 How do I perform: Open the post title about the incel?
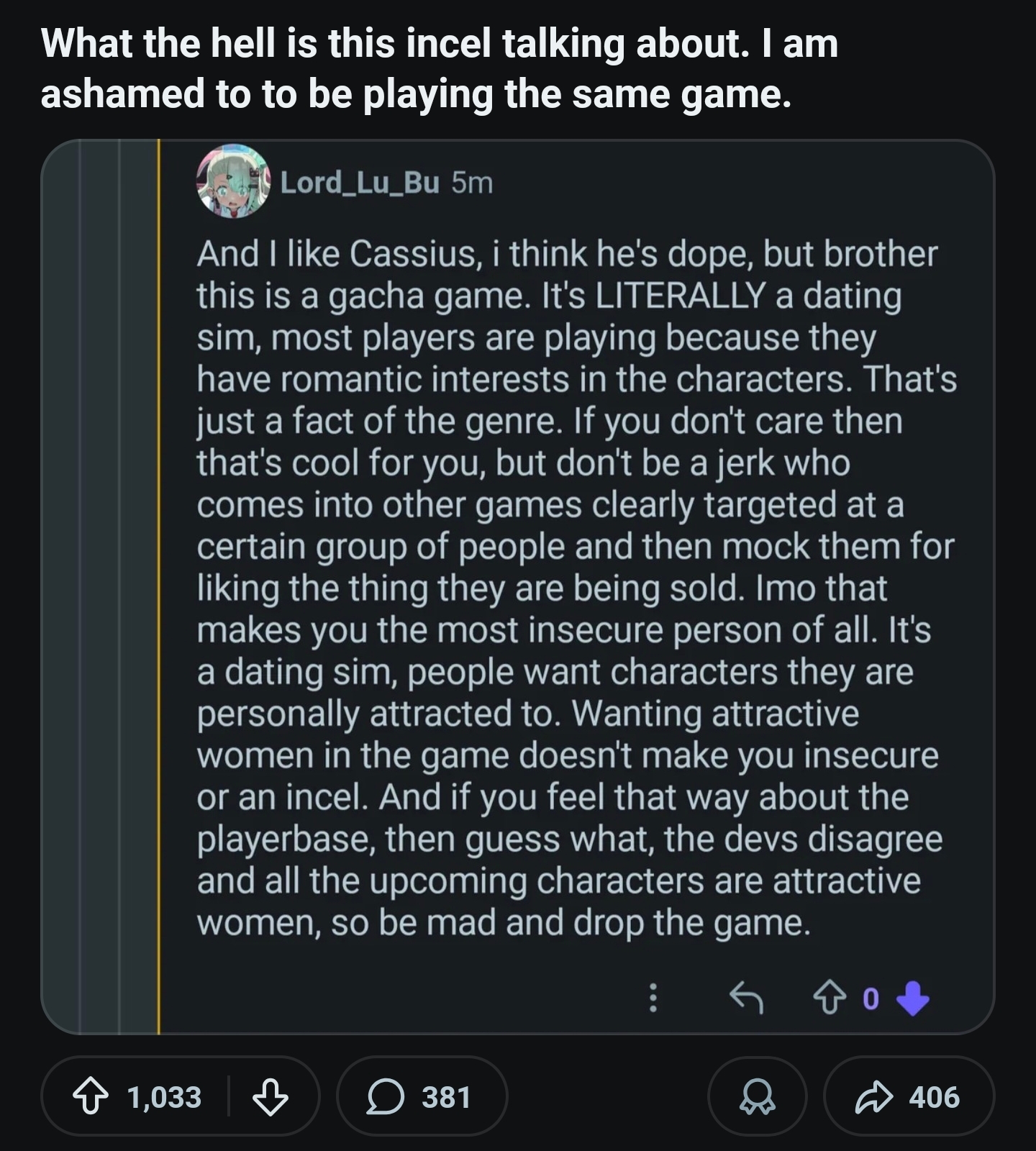(440, 68)
